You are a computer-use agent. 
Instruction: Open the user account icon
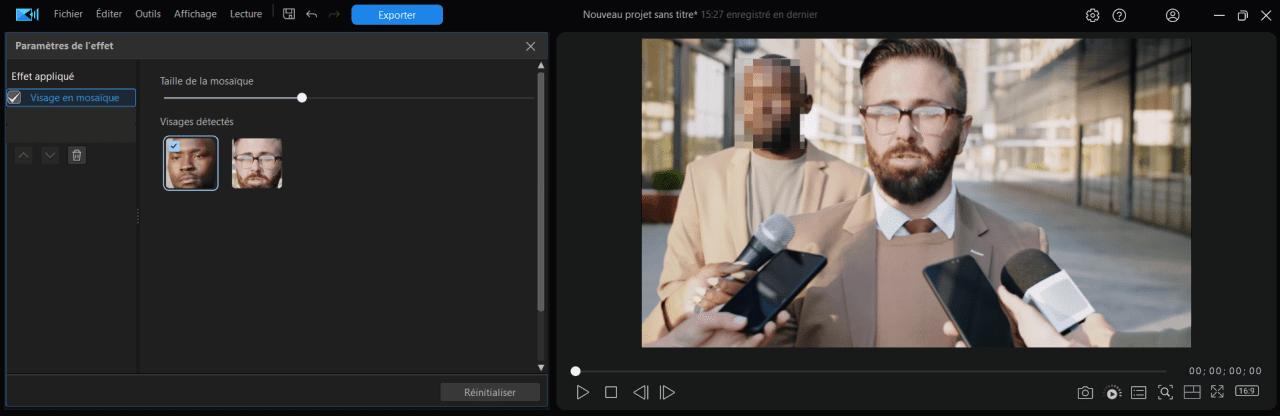pyautogui.click(x=1173, y=15)
